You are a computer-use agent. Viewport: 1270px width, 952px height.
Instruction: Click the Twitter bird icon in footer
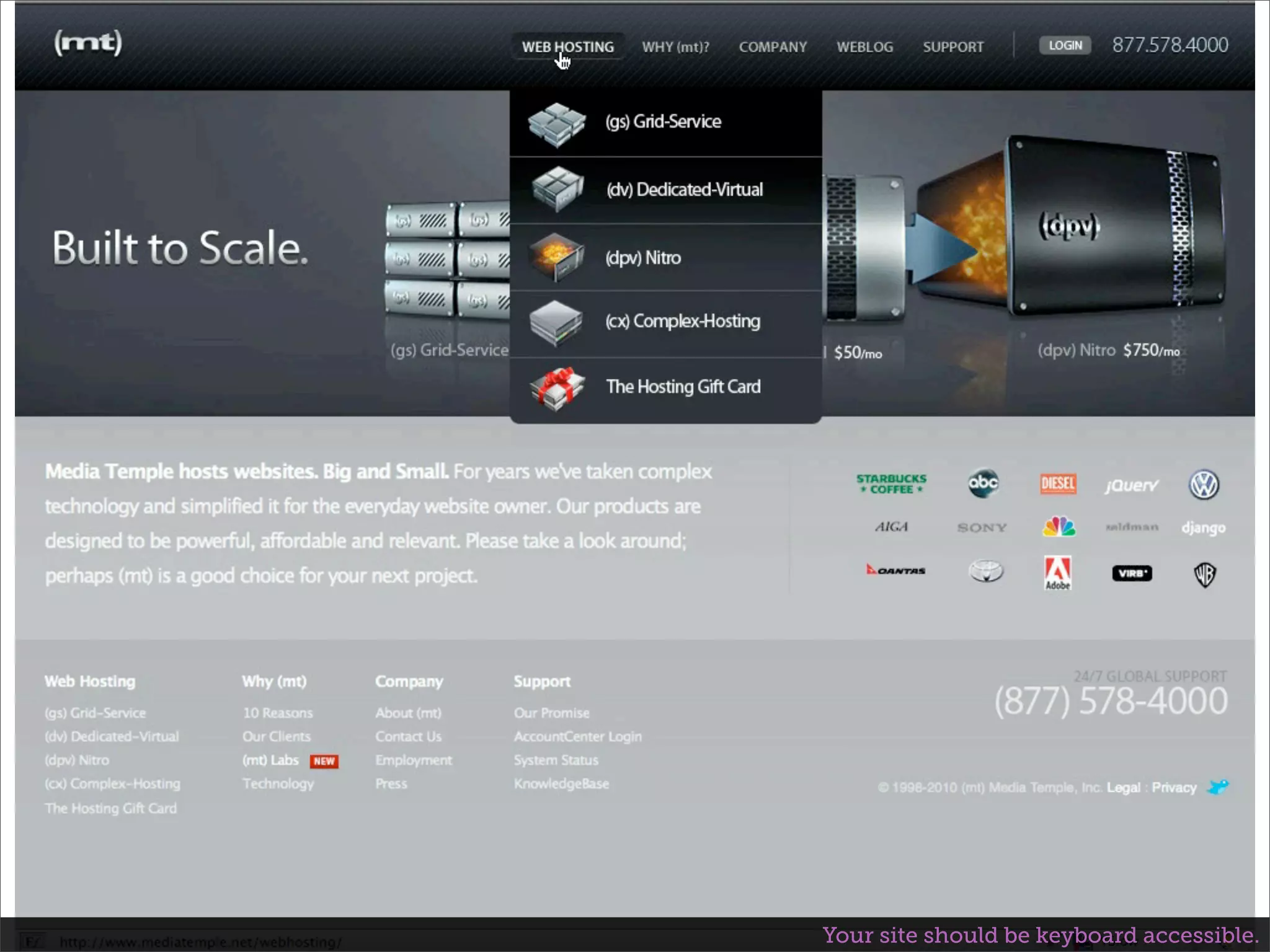(1217, 788)
